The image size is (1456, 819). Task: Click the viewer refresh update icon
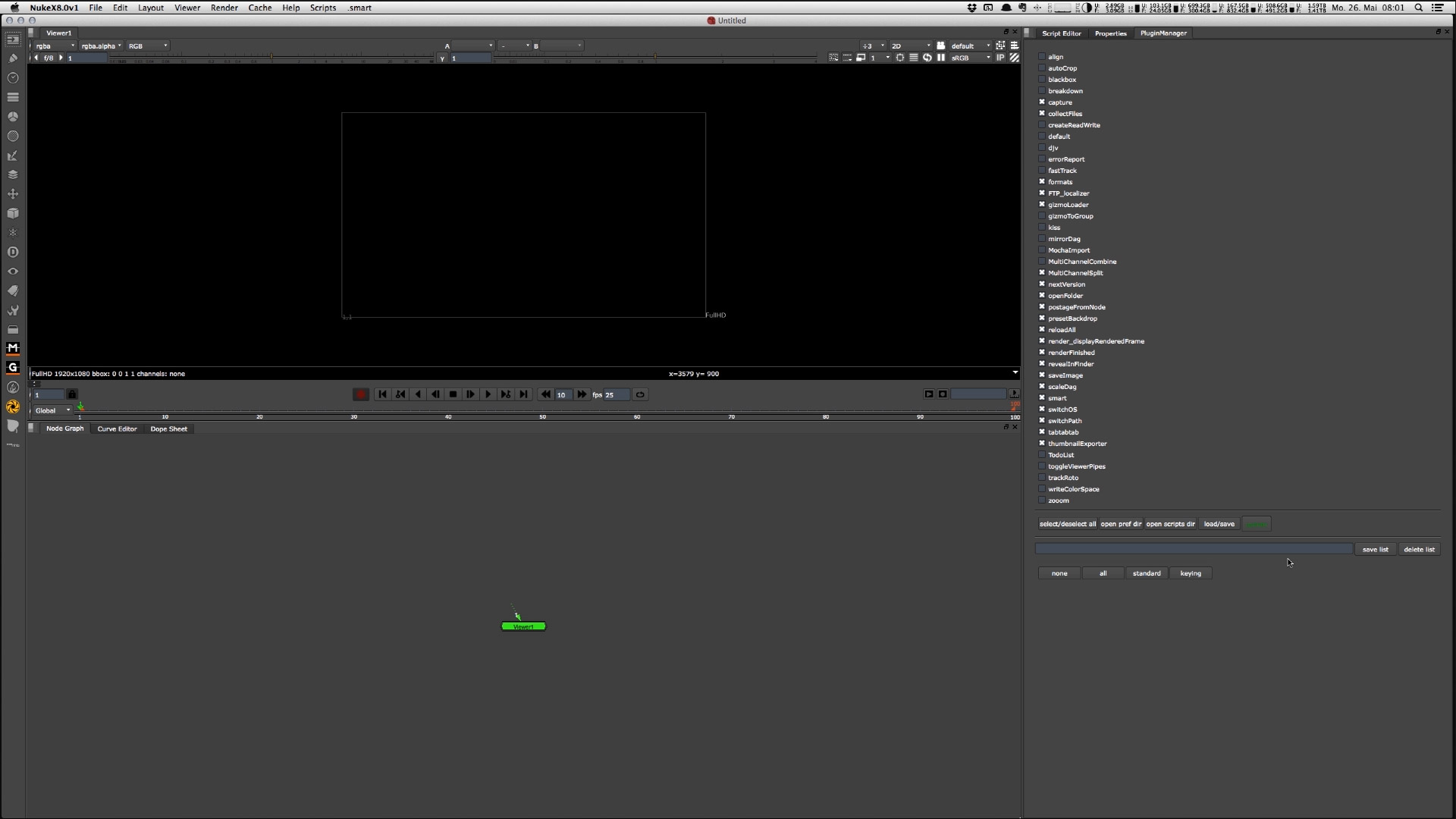[927, 58]
